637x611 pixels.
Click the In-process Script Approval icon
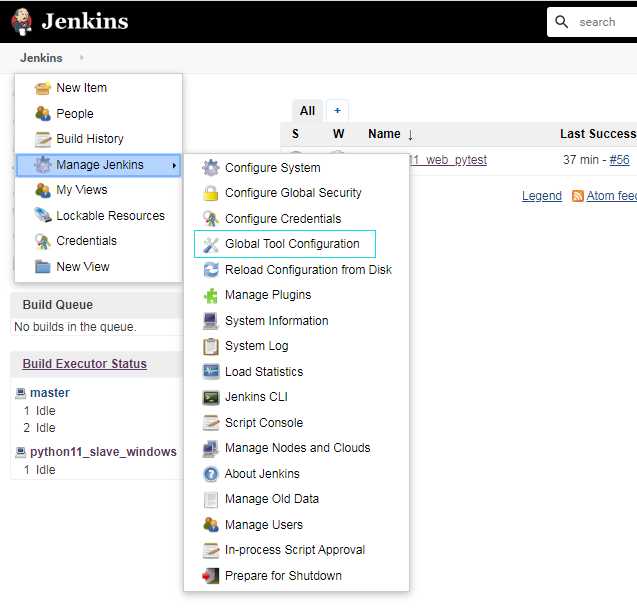coord(211,550)
